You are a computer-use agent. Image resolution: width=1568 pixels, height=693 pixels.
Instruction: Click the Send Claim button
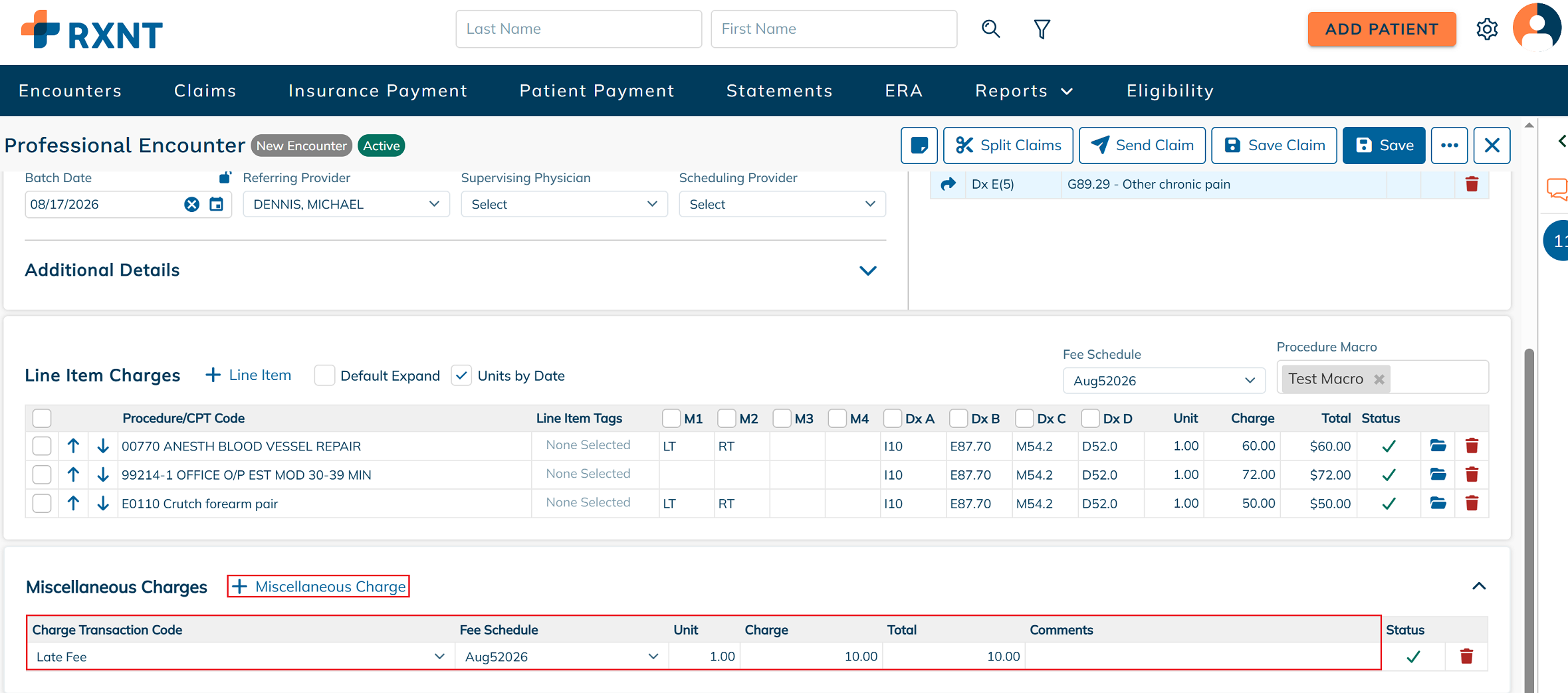tap(1142, 146)
